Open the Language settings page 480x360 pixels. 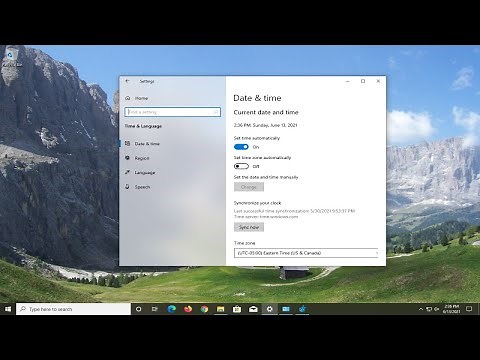pyautogui.click(x=145, y=173)
